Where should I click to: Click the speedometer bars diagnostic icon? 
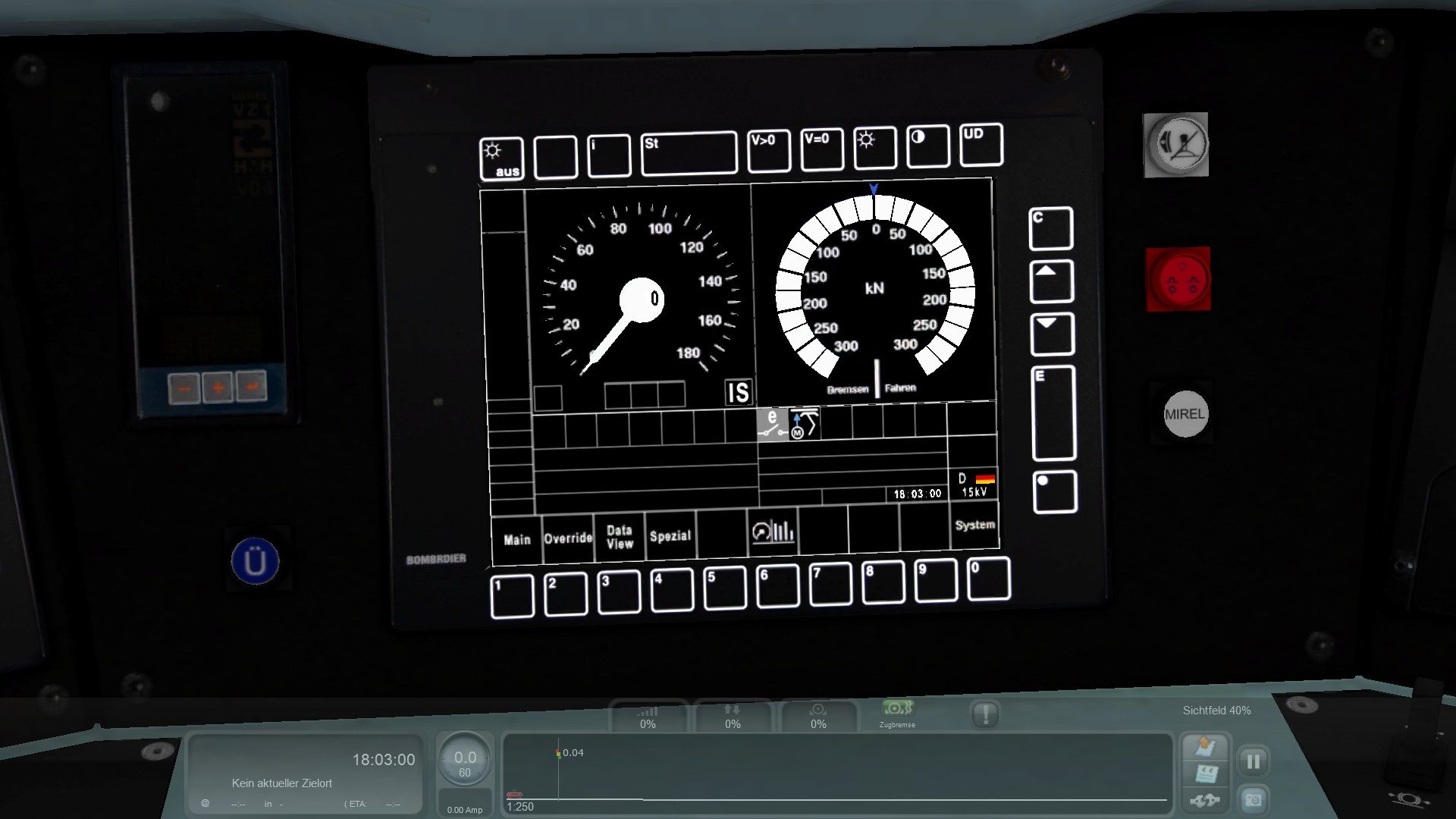[x=773, y=531]
